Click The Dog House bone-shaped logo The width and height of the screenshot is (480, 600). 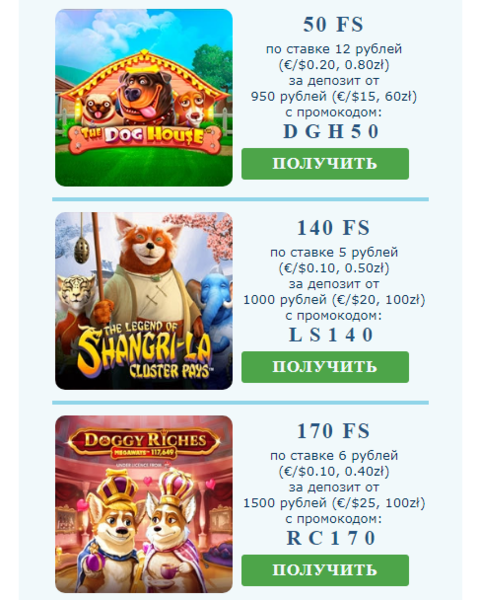[x=145, y=137]
